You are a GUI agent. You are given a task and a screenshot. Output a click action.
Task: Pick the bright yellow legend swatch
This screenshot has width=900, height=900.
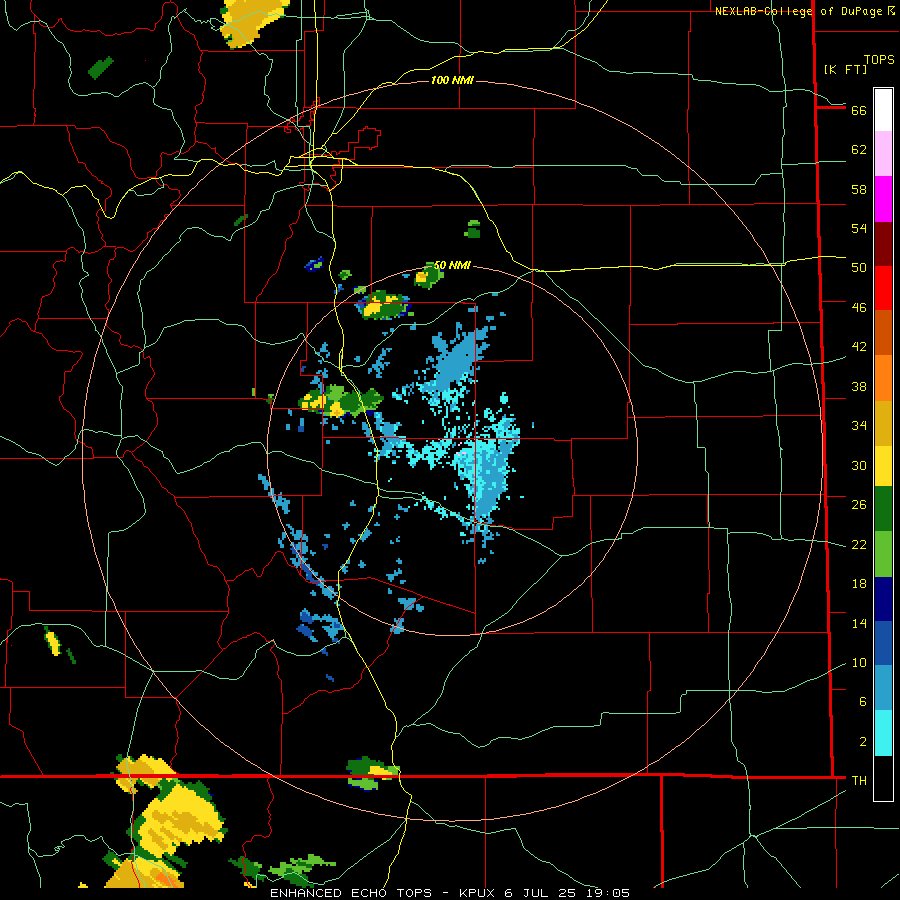(x=883, y=466)
